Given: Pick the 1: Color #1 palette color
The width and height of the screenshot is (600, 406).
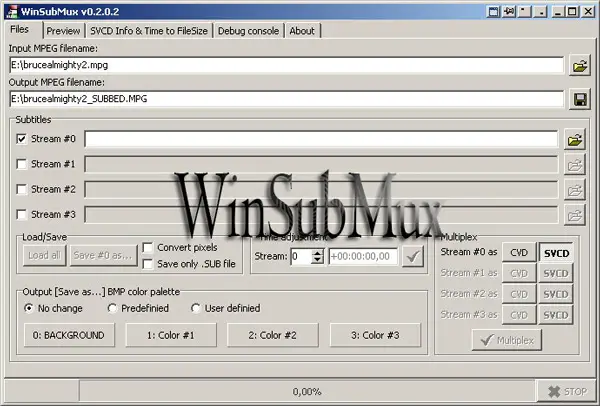Looking at the screenshot, I should [x=171, y=335].
